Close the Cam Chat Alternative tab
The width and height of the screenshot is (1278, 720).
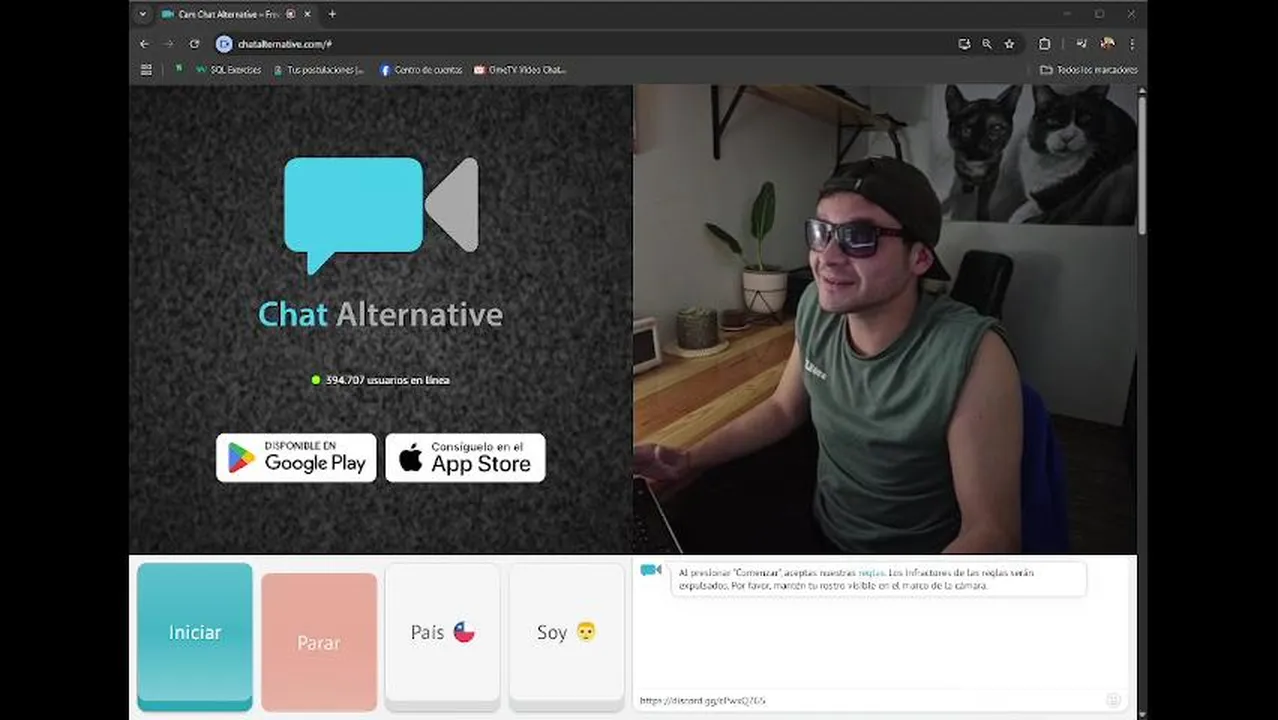tap(308, 14)
